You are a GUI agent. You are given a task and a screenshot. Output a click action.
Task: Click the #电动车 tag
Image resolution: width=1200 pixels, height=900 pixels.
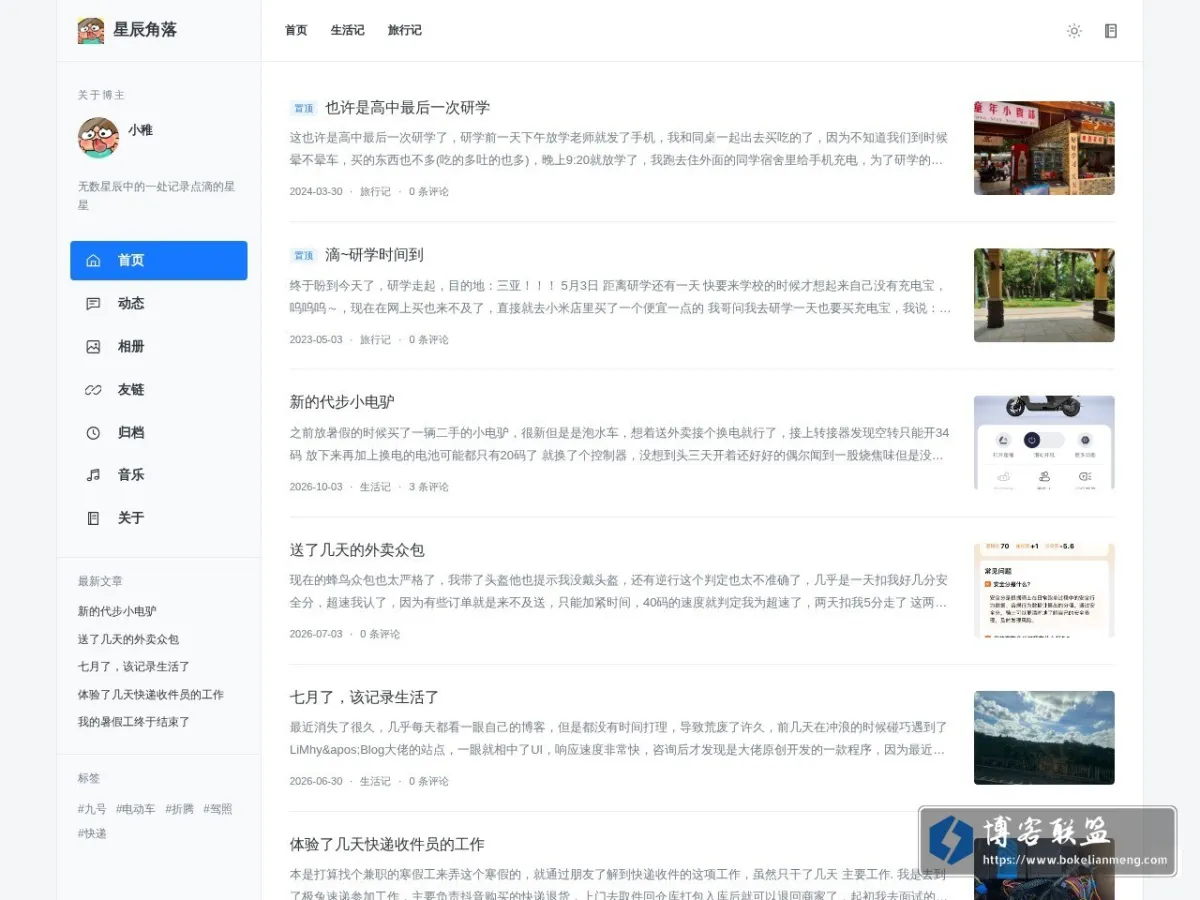[136, 809]
